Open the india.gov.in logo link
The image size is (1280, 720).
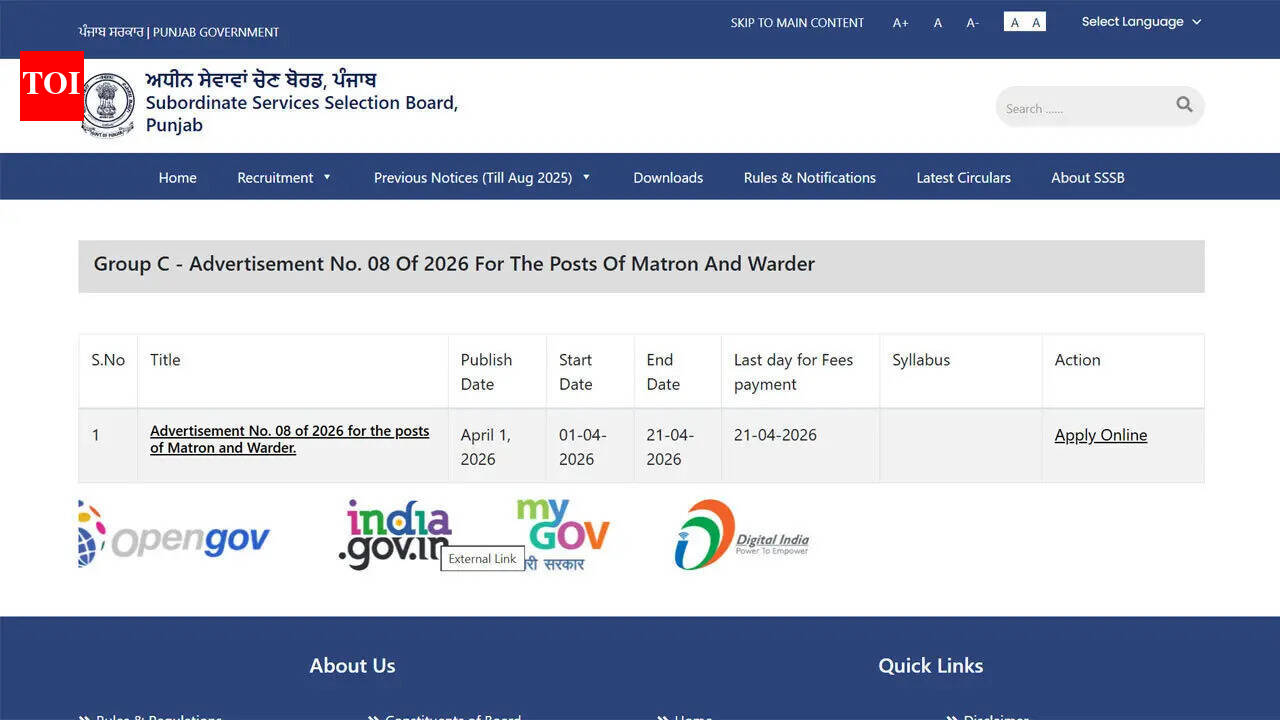(395, 533)
